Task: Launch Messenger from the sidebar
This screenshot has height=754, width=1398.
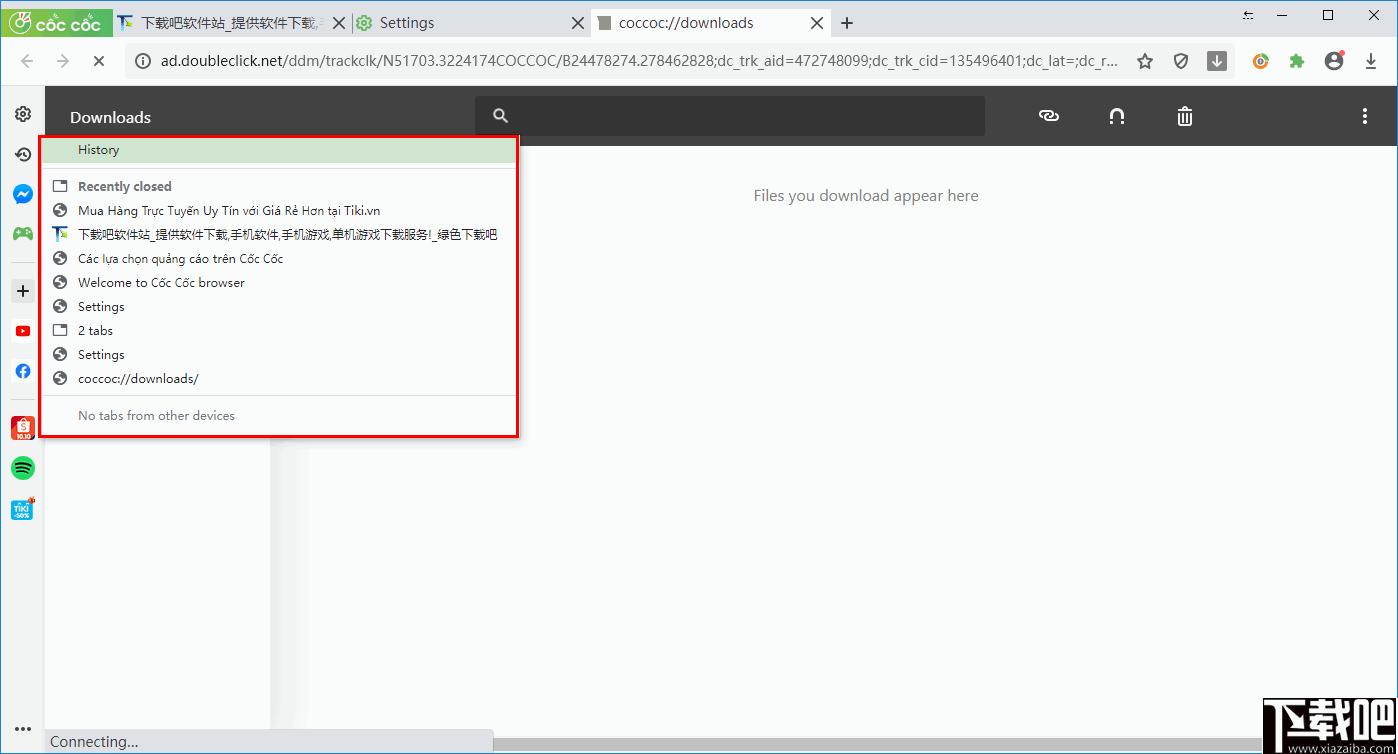Action: [x=22, y=194]
